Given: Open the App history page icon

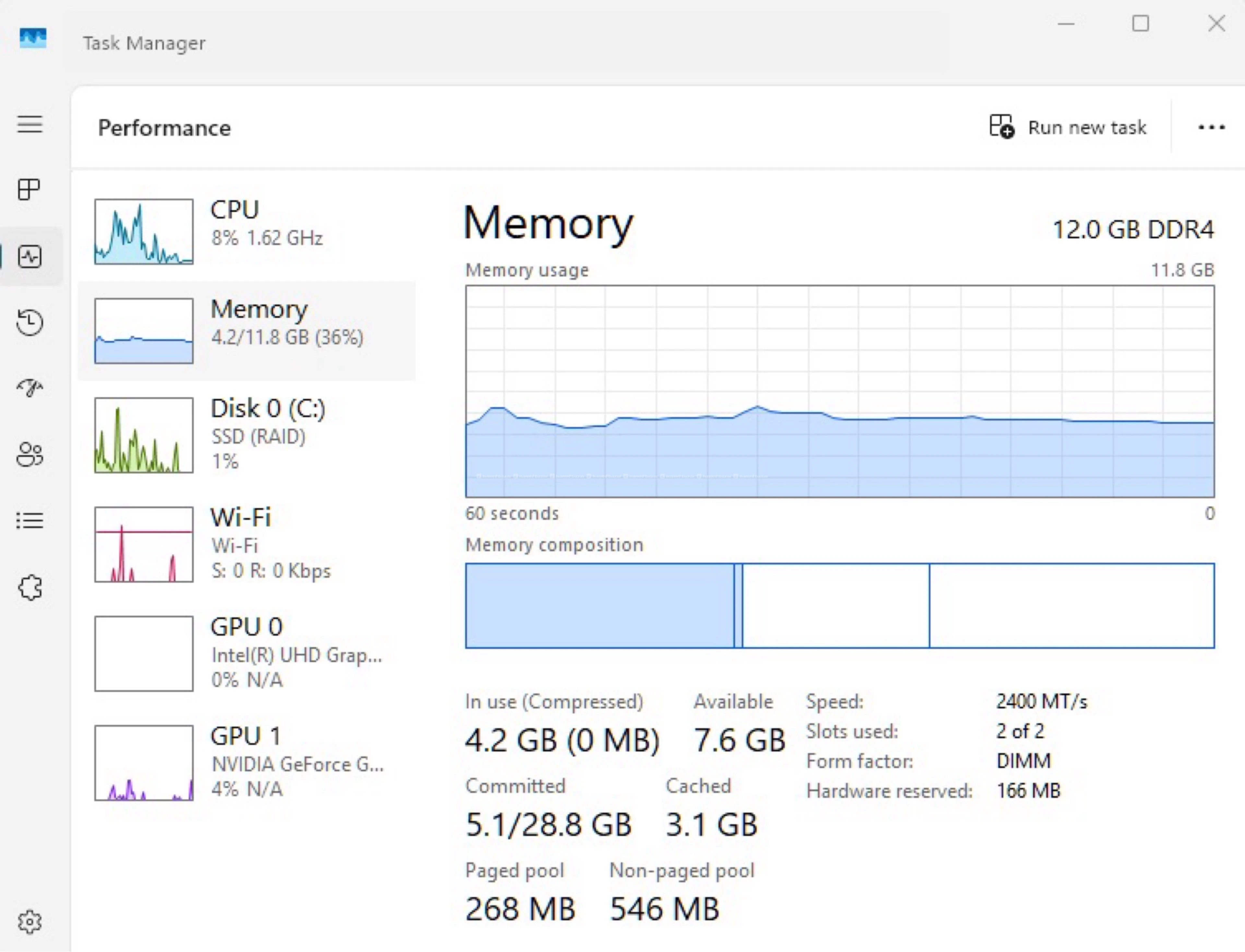Looking at the screenshot, I should (30, 323).
